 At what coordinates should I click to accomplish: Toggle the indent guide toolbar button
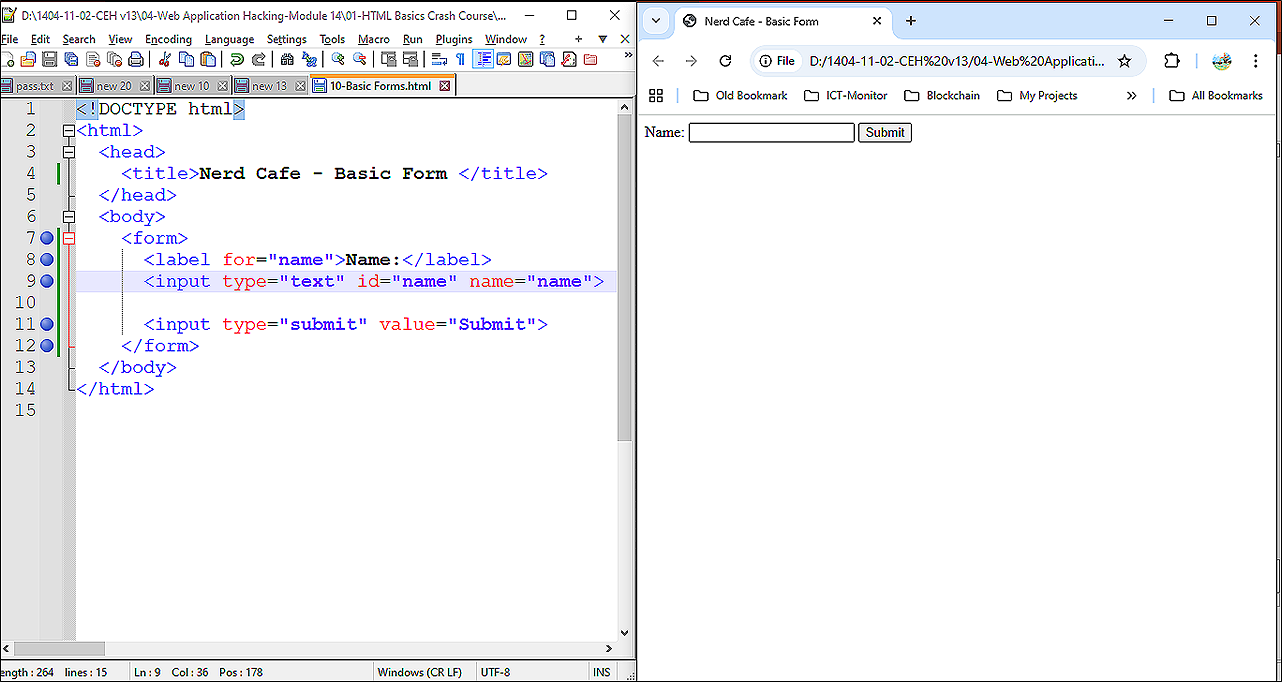[483, 60]
